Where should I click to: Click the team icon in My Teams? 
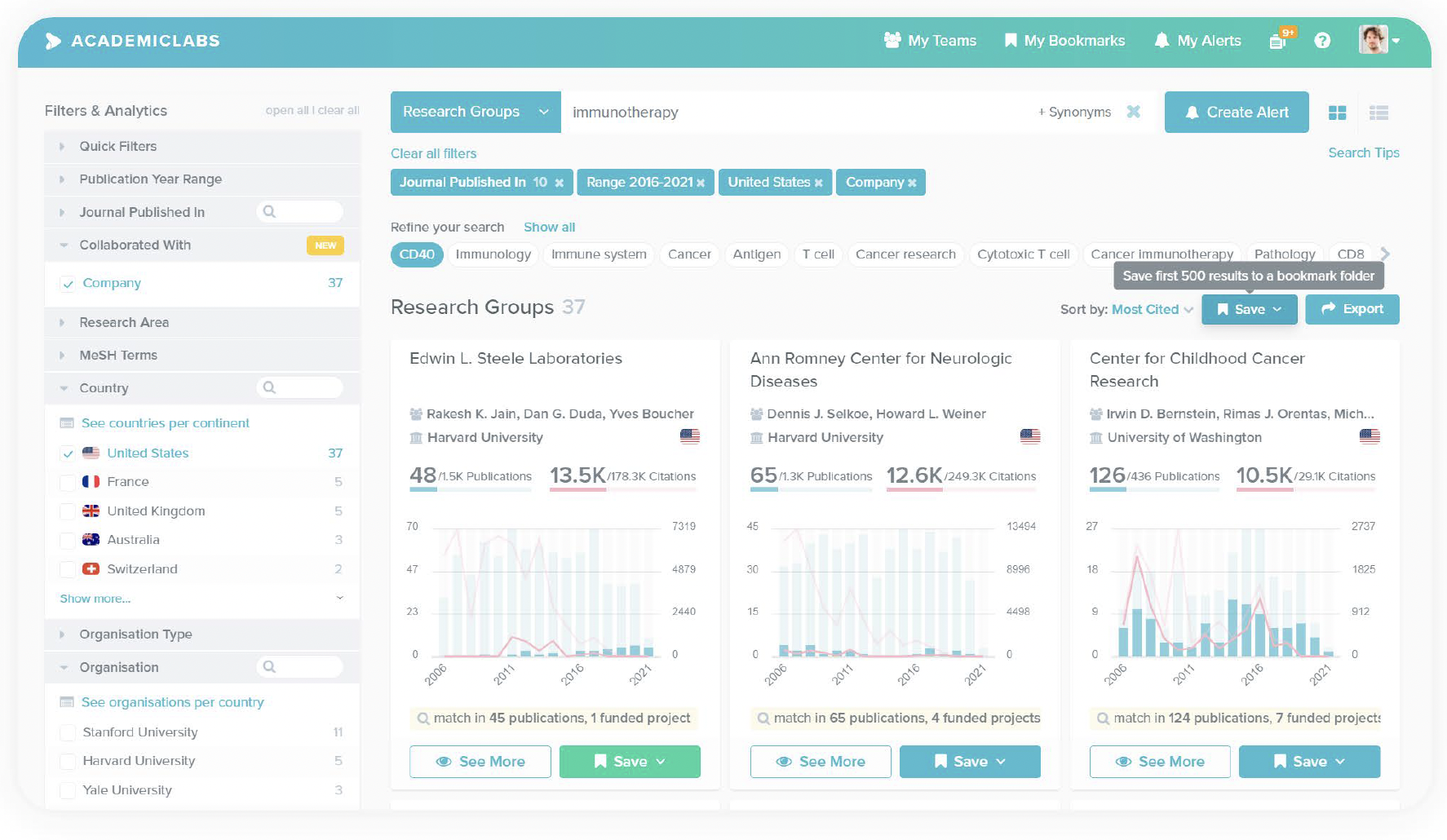click(x=892, y=40)
